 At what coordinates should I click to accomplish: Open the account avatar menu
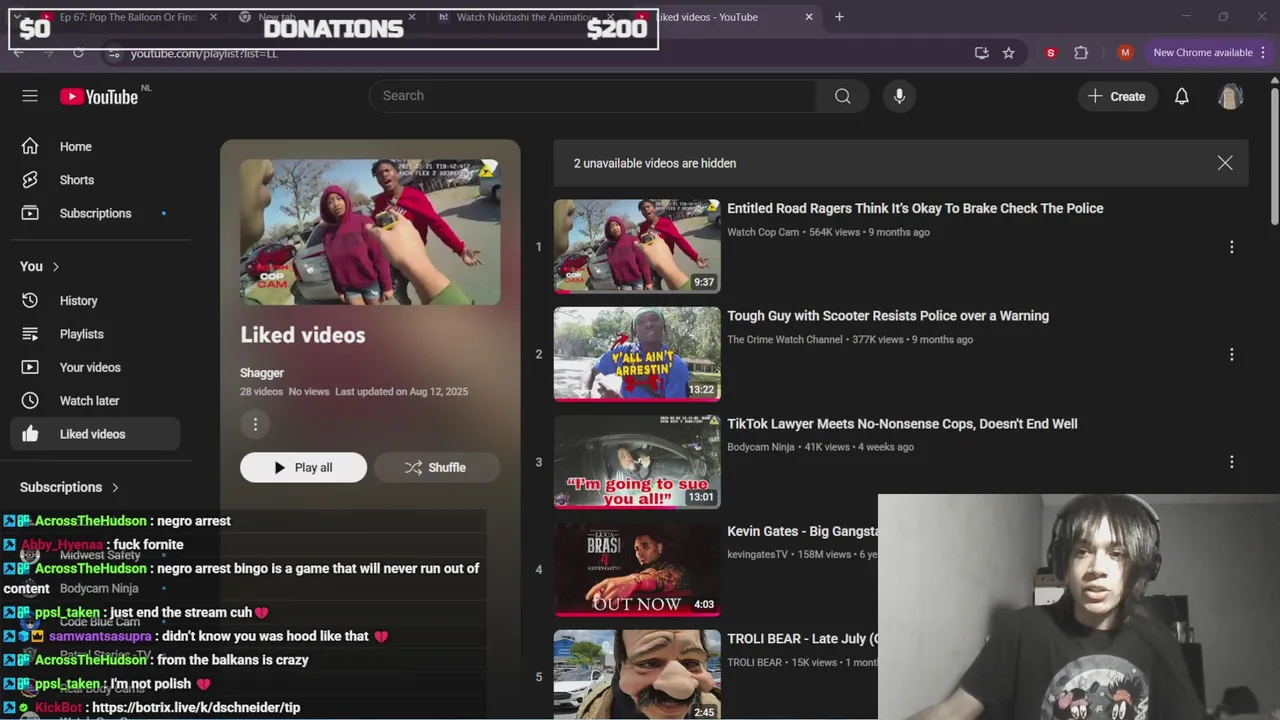(1230, 96)
